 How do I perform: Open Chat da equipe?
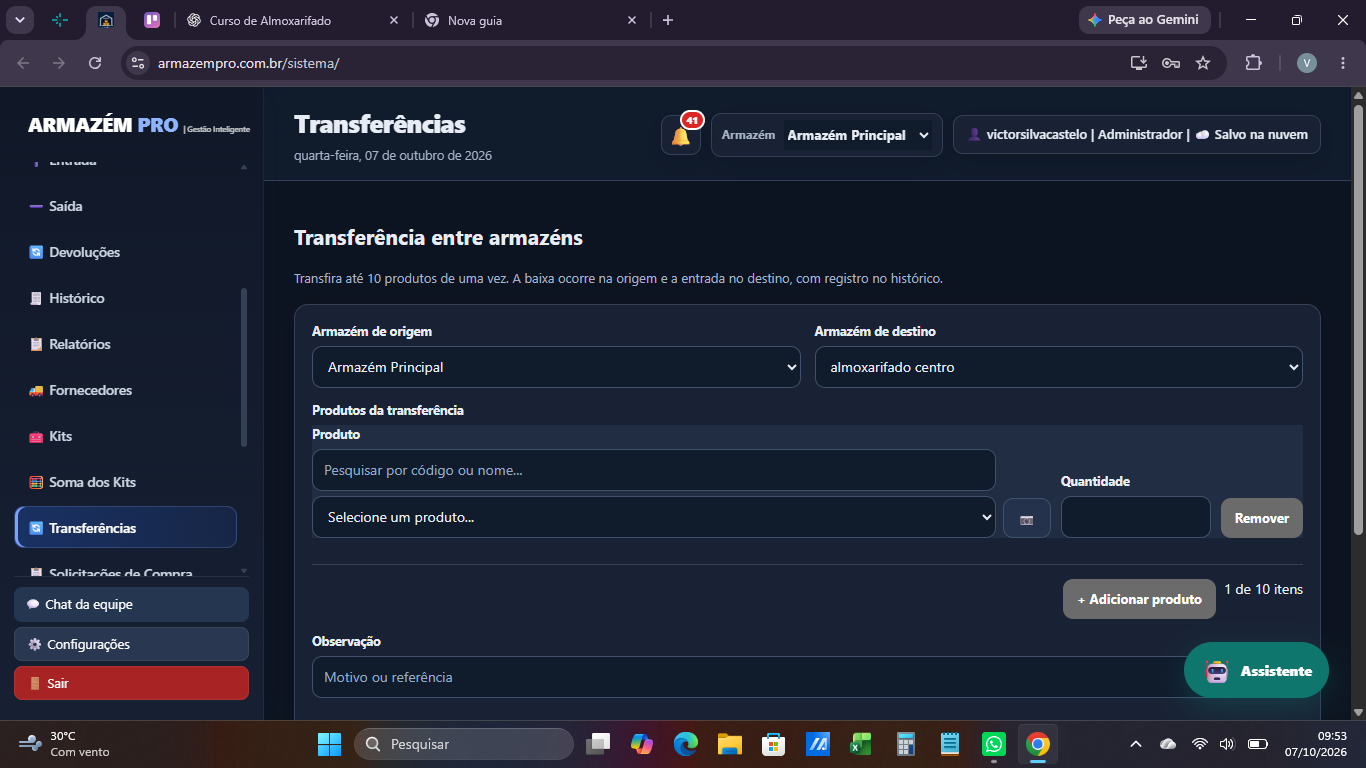131,604
